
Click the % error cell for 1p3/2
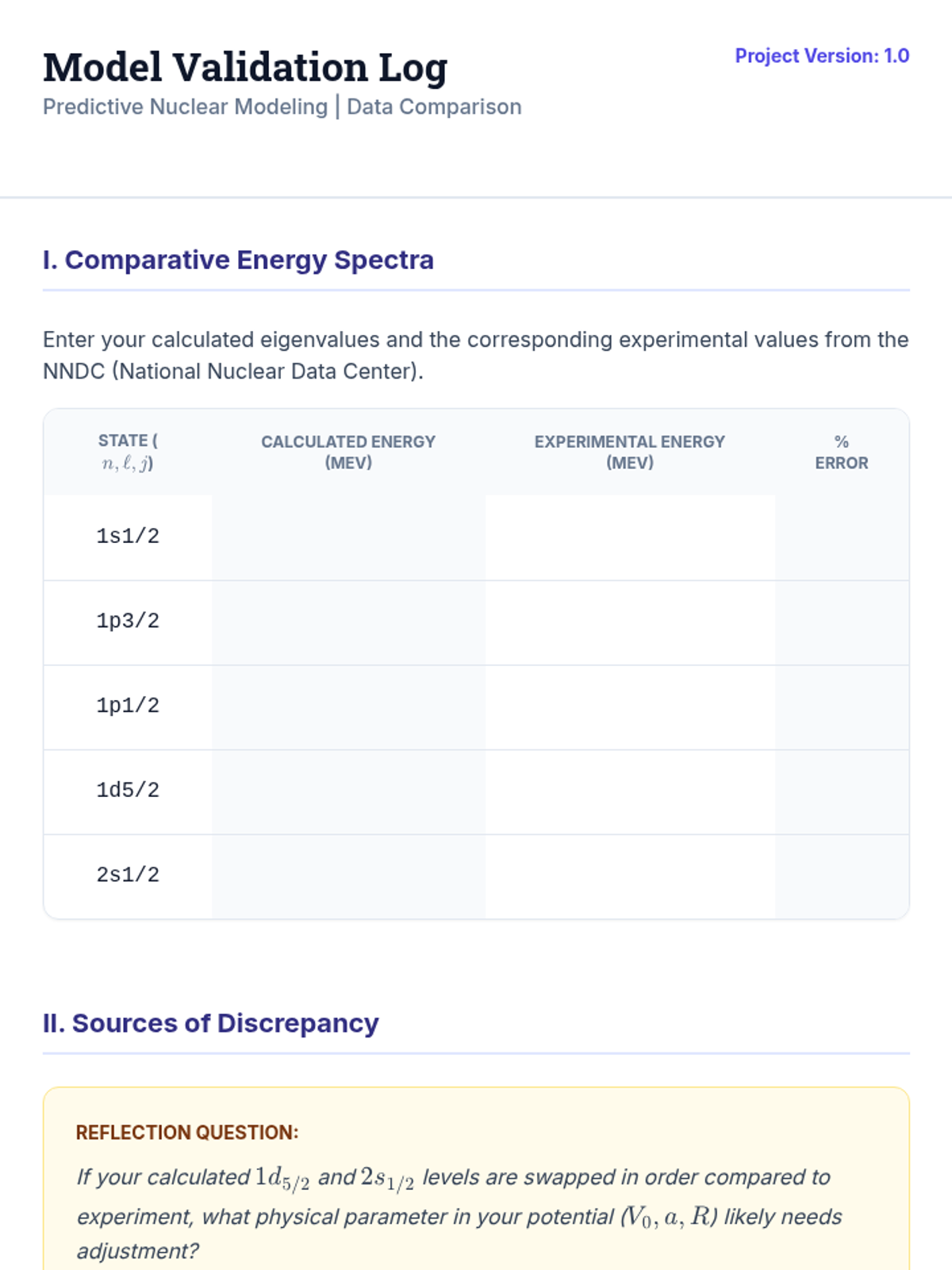coord(842,622)
